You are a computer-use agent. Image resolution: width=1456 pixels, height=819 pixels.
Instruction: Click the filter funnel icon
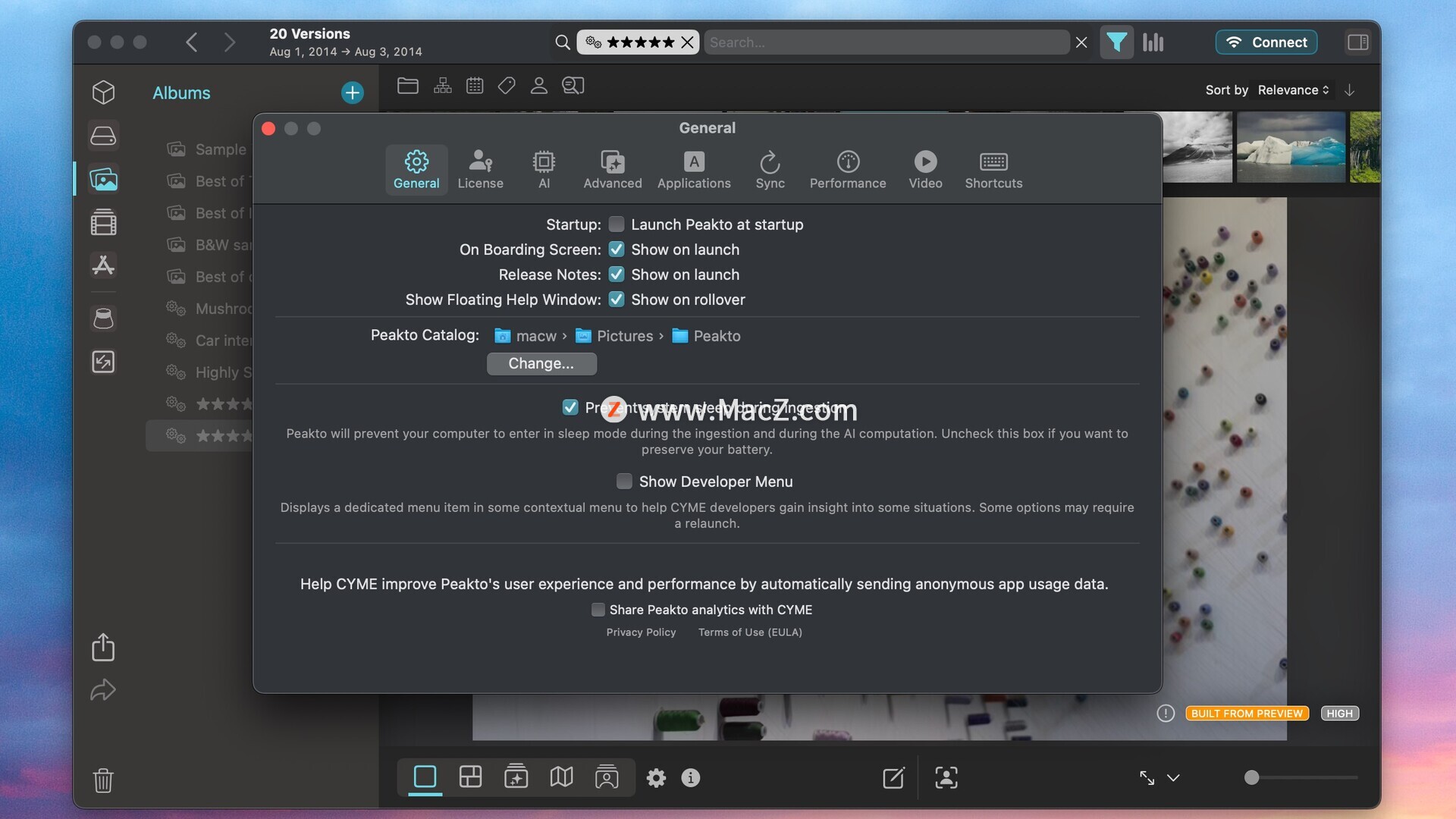[x=1116, y=42]
